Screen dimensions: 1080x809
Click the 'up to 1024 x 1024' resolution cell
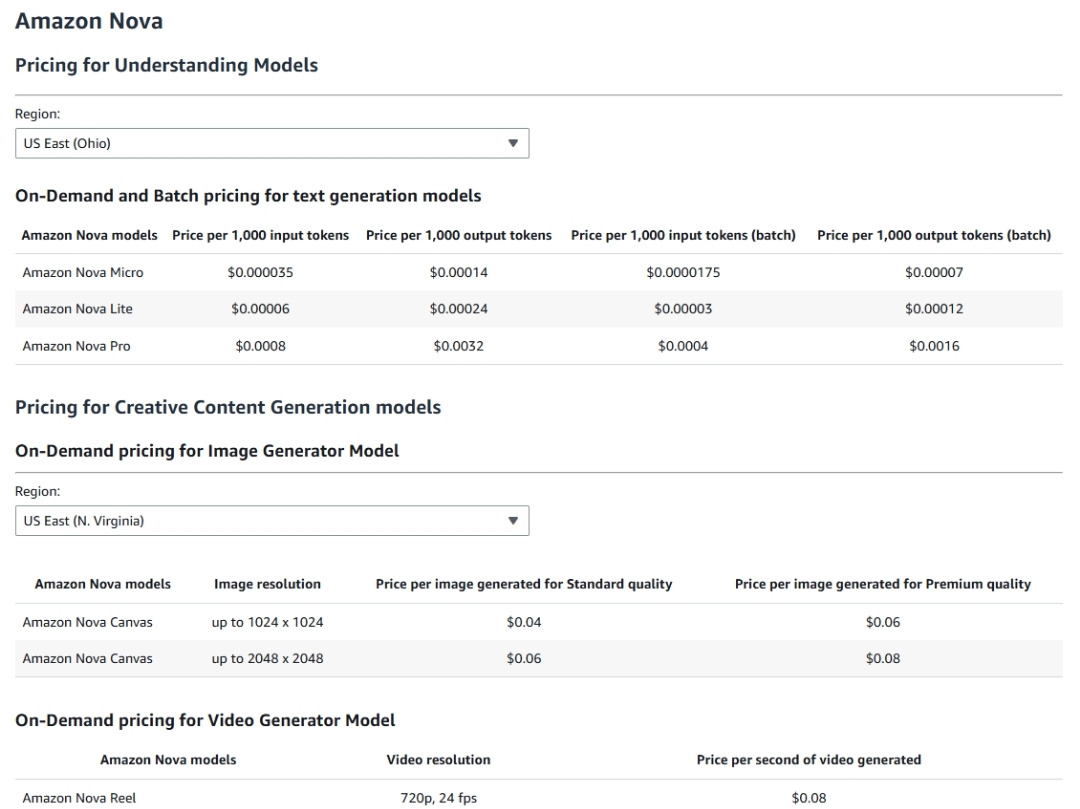click(x=267, y=622)
